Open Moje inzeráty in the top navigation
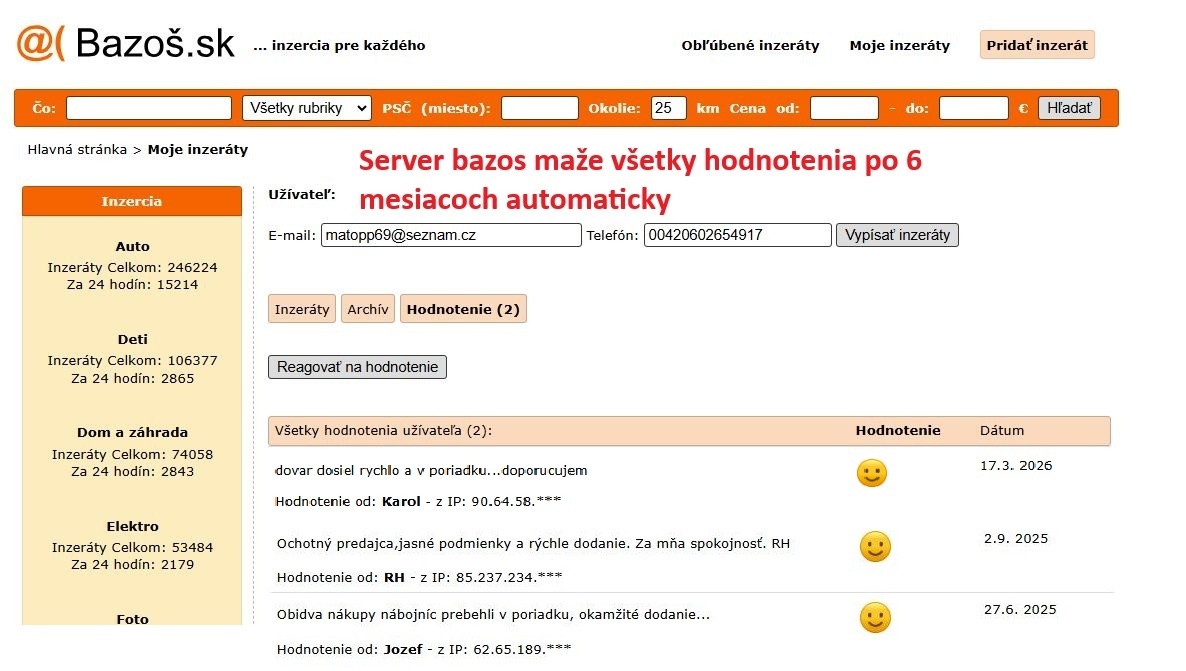 899,45
